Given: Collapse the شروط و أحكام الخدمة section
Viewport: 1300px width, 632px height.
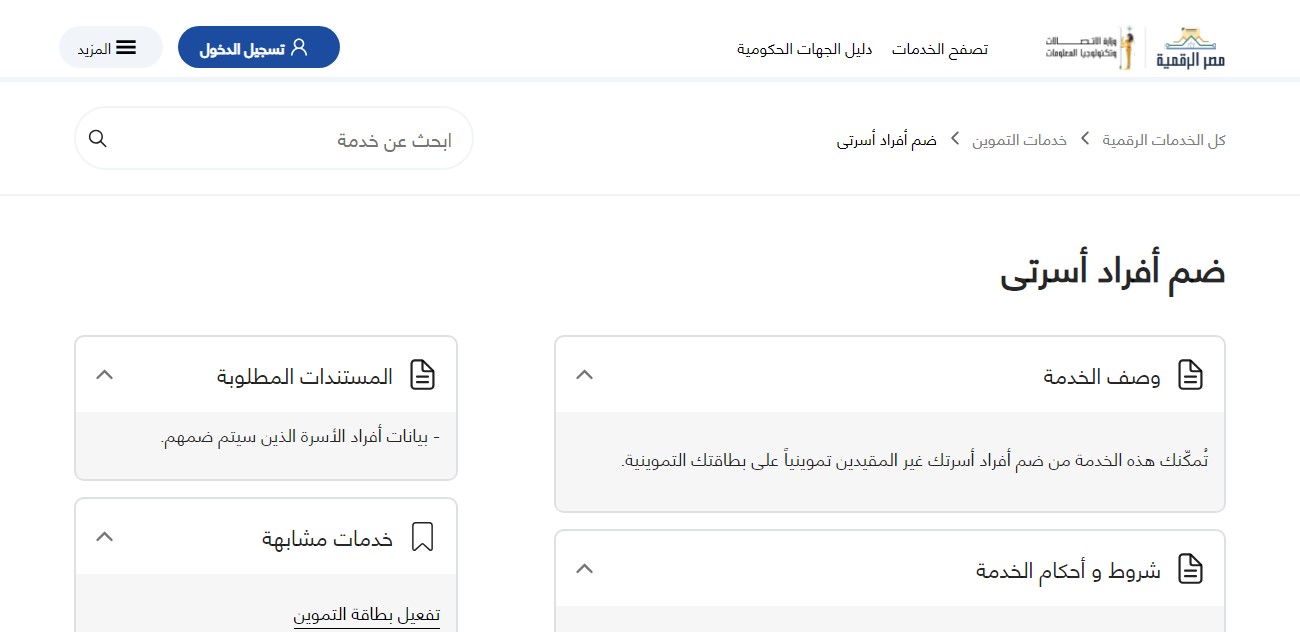Looking at the screenshot, I should pyautogui.click(x=585, y=569).
